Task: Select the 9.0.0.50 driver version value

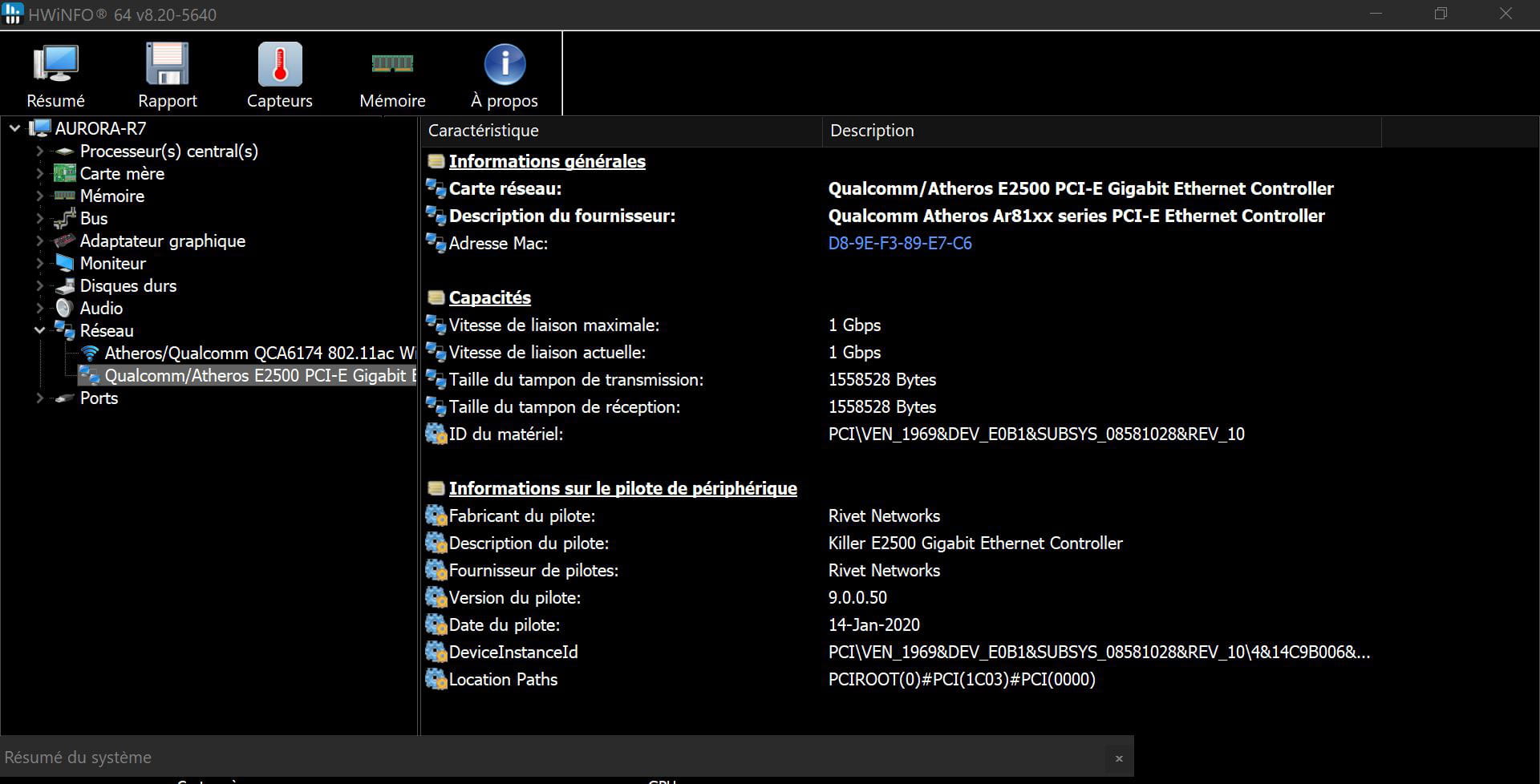Action: (x=857, y=597)
